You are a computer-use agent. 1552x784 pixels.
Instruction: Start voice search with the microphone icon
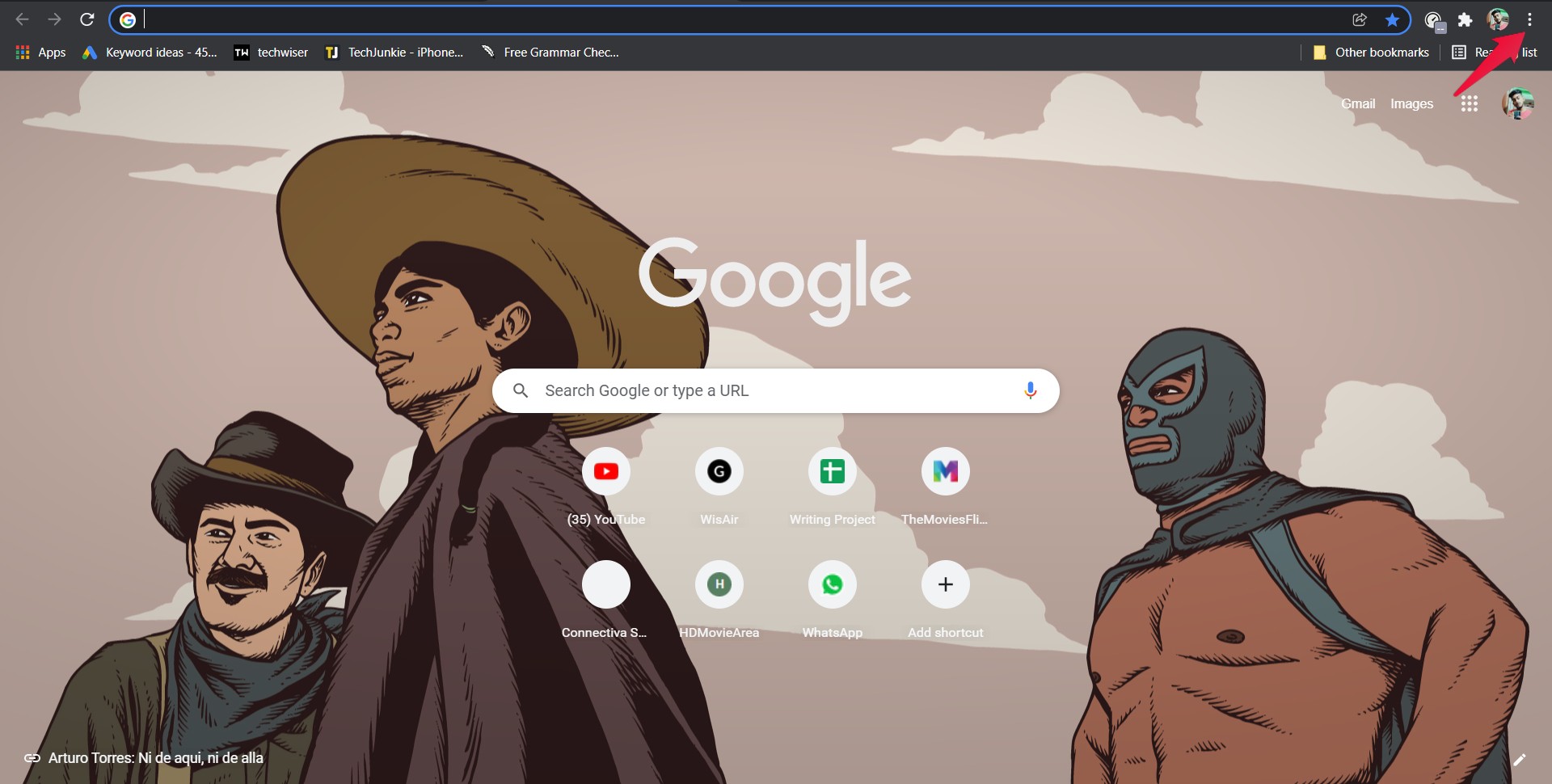pos(1030,391)
